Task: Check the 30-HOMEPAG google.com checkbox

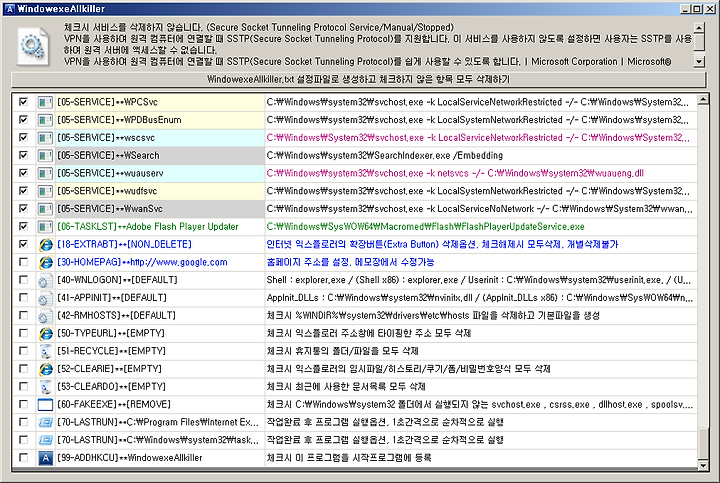Action: (x=23, y=262)
